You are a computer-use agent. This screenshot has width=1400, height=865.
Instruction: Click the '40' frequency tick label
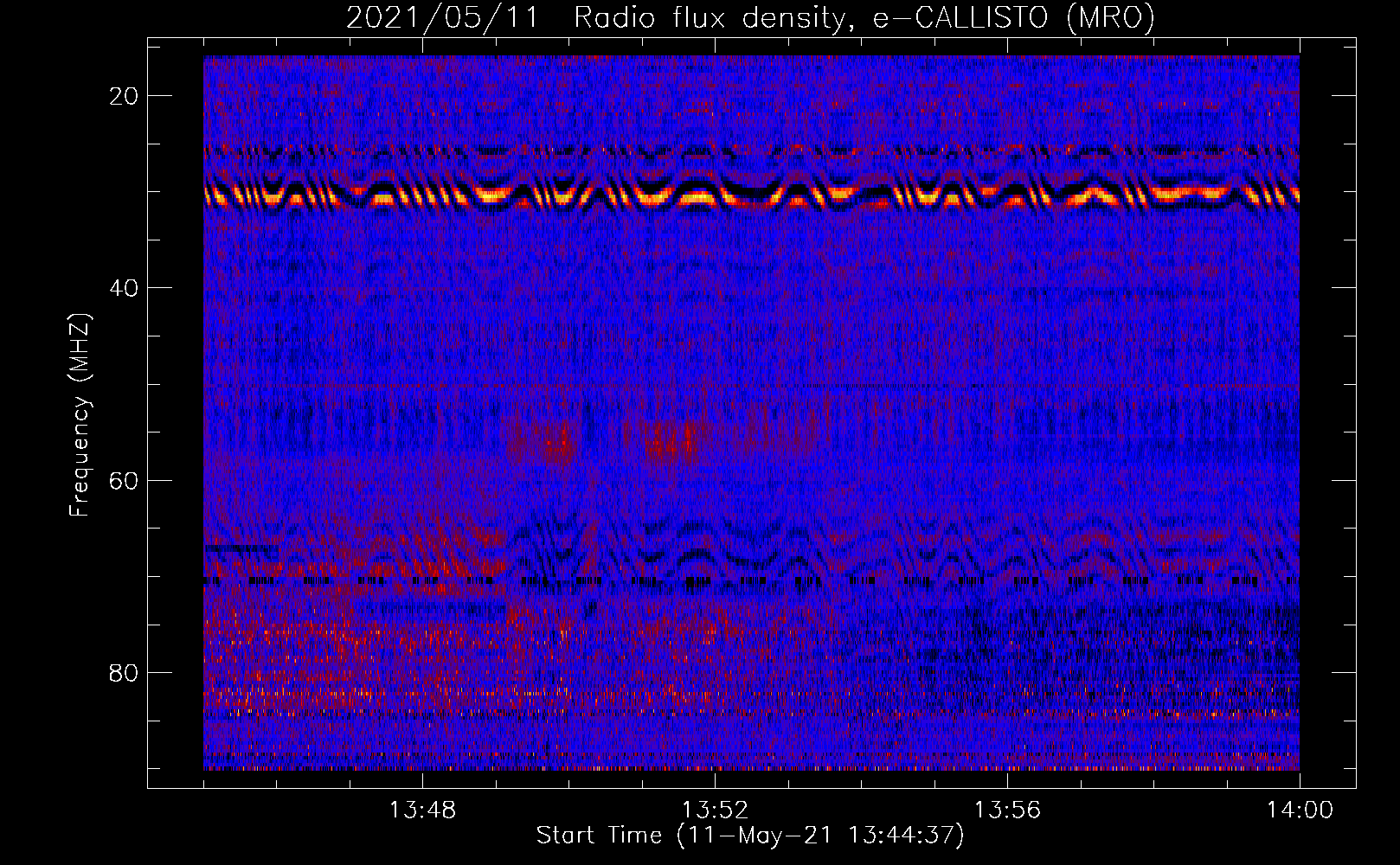pos(125,288)
